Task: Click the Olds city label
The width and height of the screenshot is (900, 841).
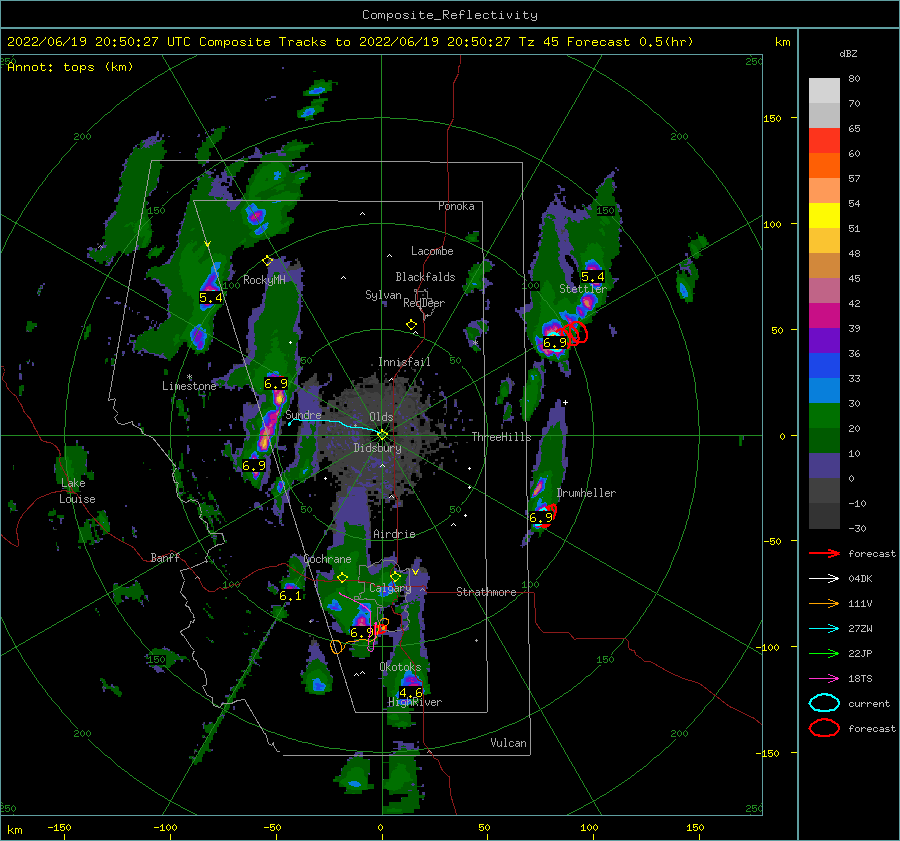Action: 381,417
